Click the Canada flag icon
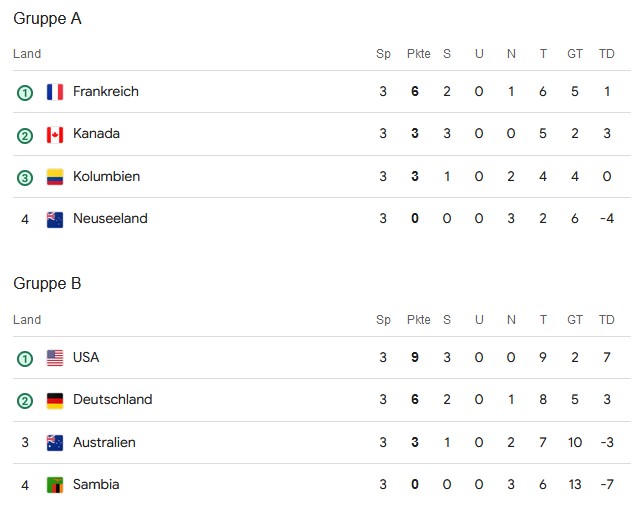 point(55,134)
